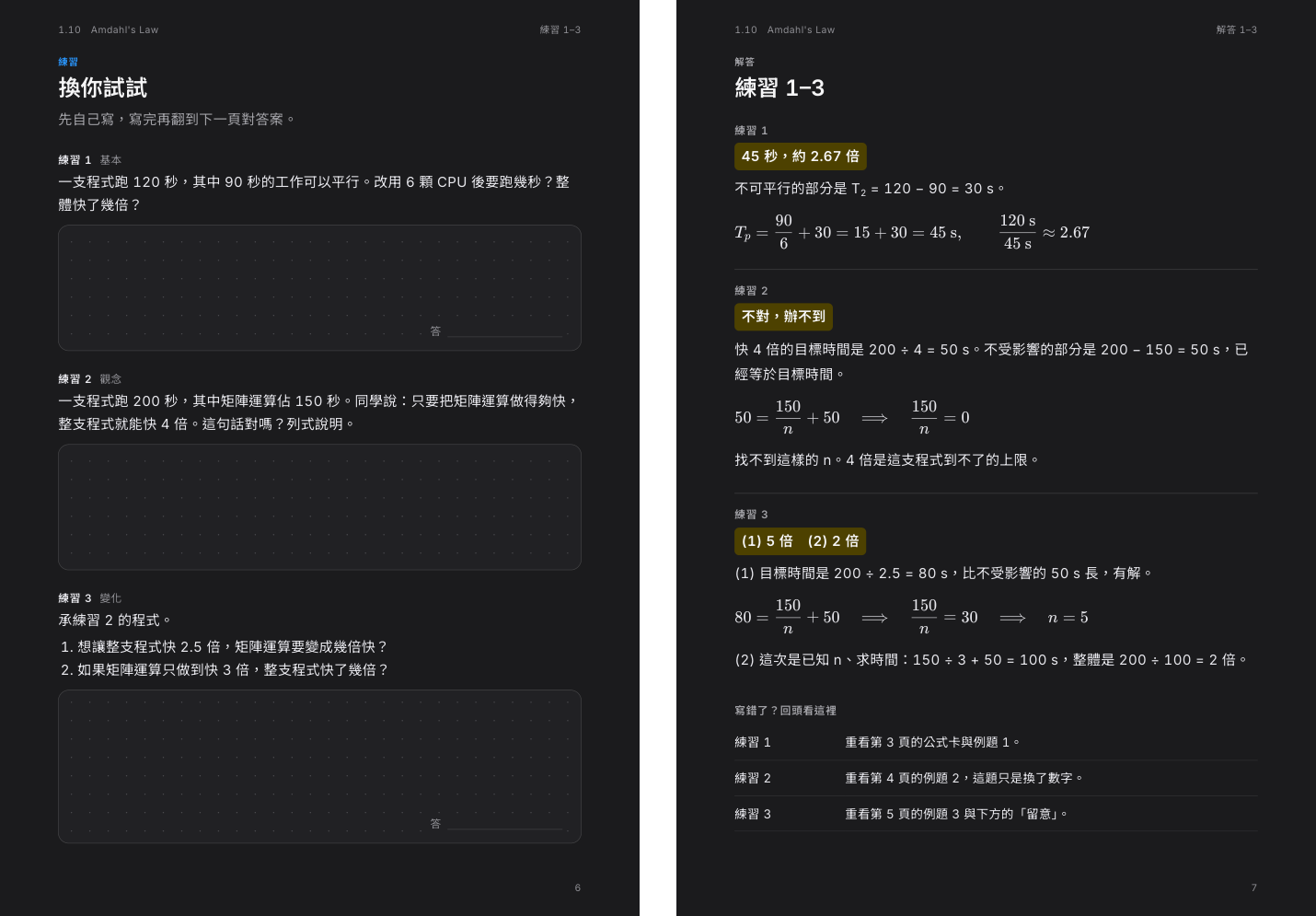
Task: Click the formula result n = 5
Action: [x=1068, y=618]
